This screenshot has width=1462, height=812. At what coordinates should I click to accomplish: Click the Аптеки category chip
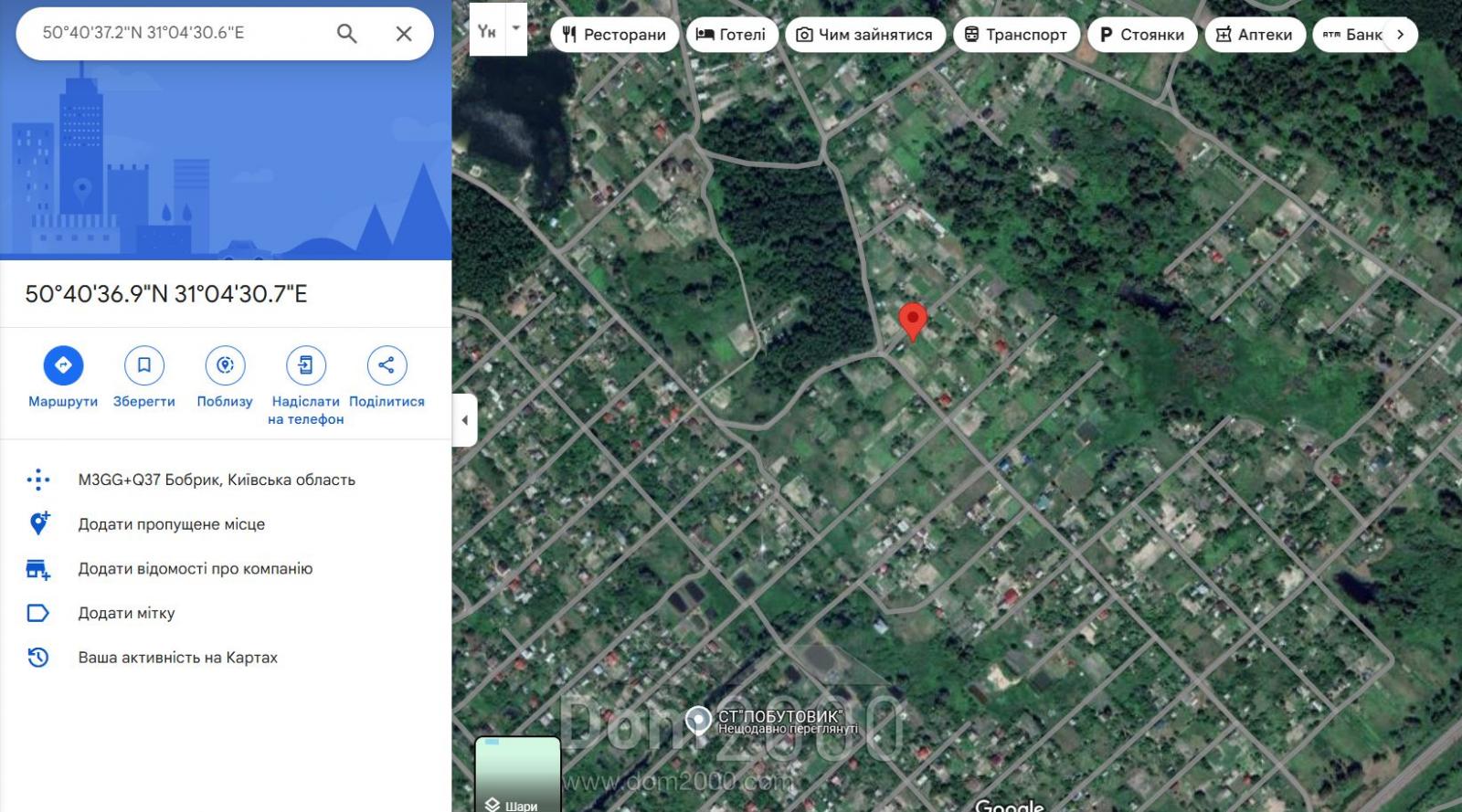coord(1255,35)
